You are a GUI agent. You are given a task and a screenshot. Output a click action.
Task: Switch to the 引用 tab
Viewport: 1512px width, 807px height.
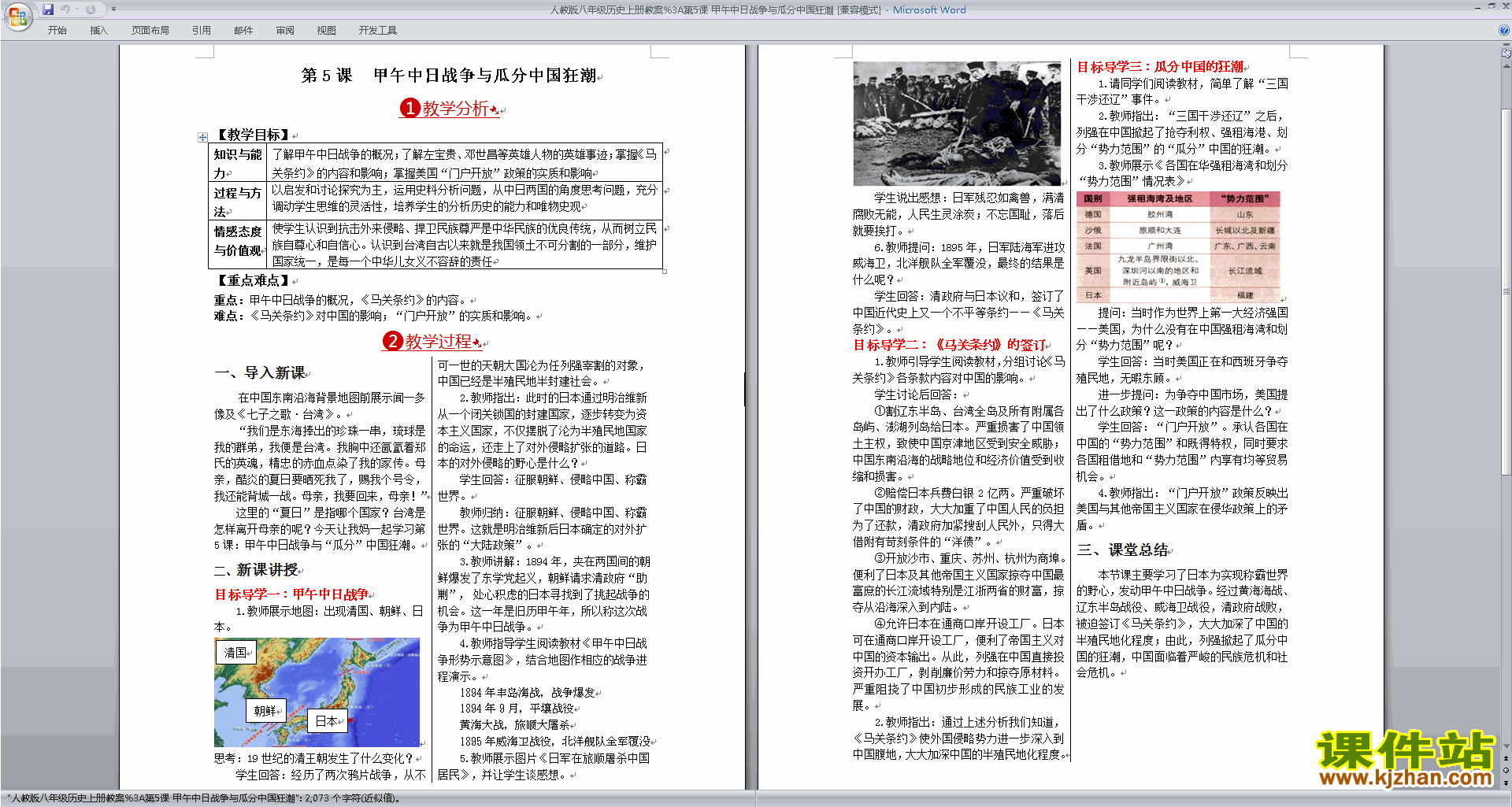click(202, 31)
